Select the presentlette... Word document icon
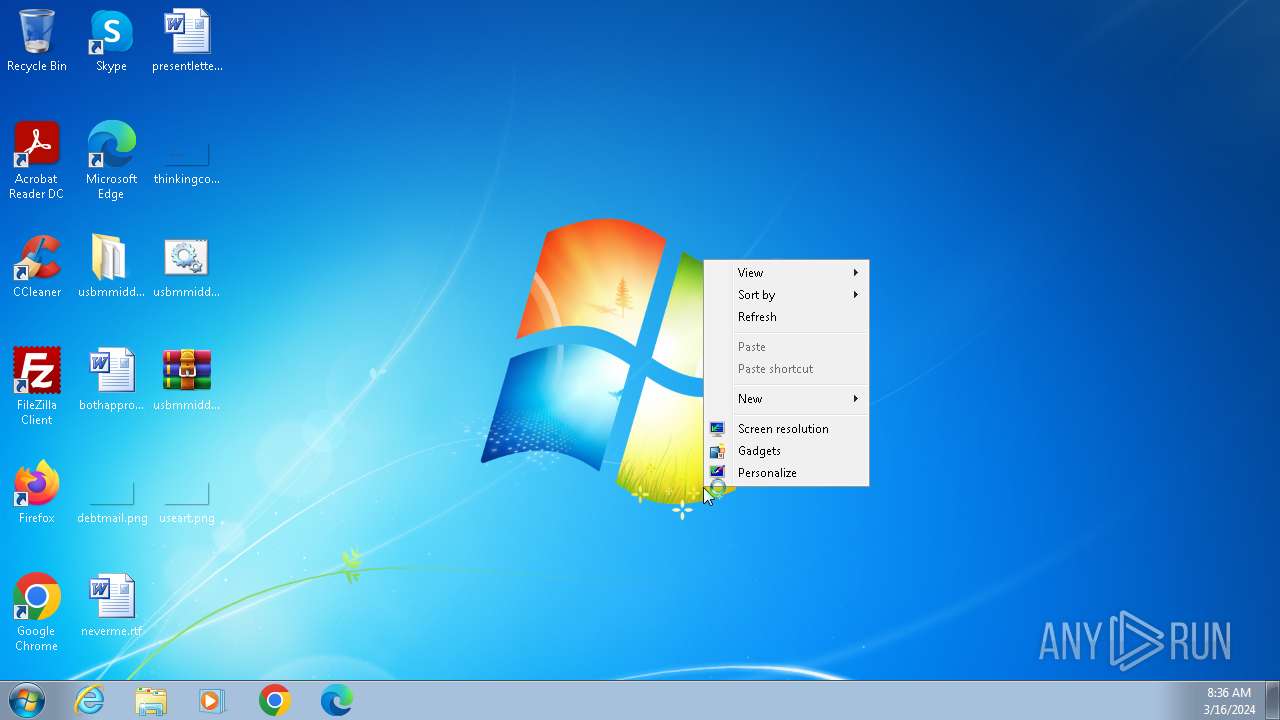Screen dimensions: 1280x720 (187, 41)
